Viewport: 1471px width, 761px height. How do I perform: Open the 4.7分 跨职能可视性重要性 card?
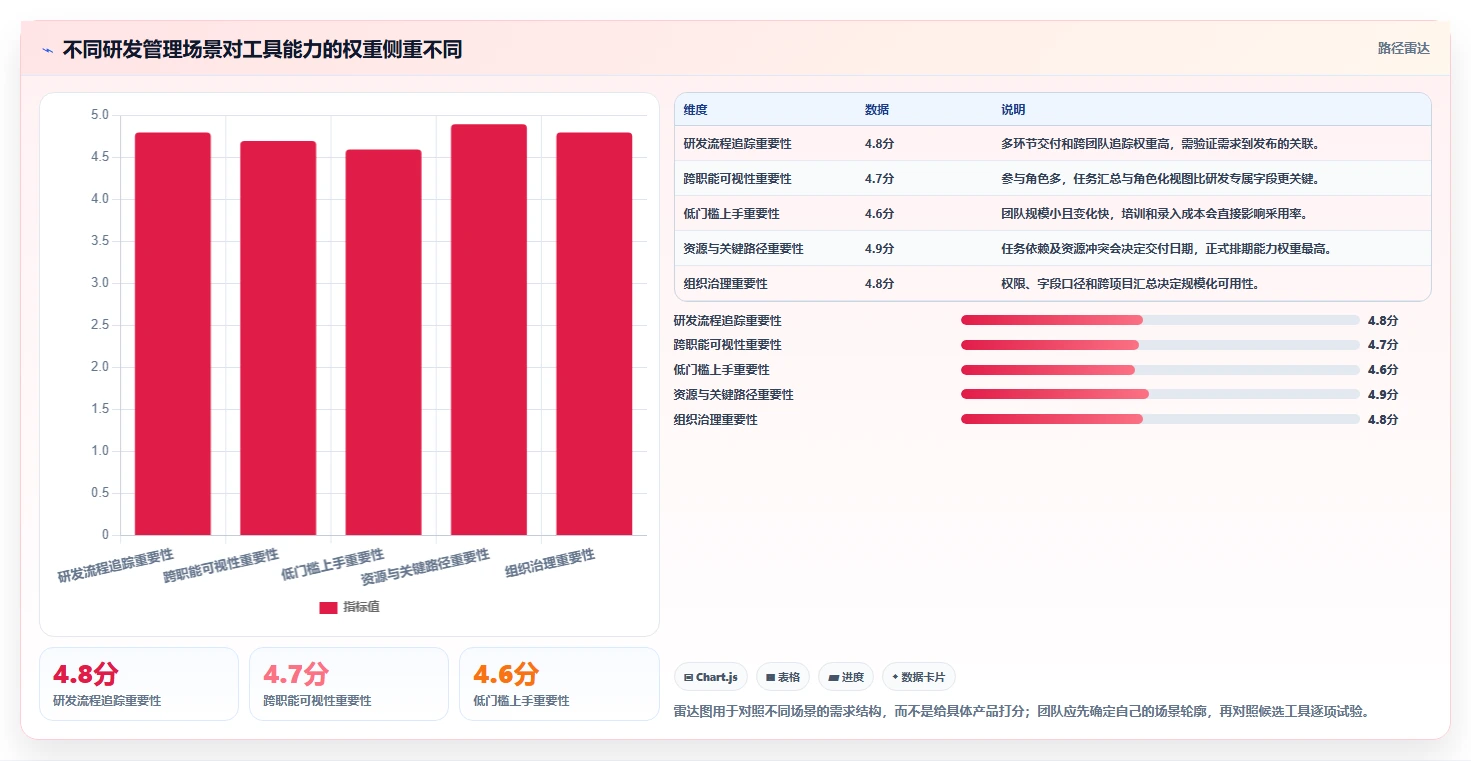coord(349,684)
